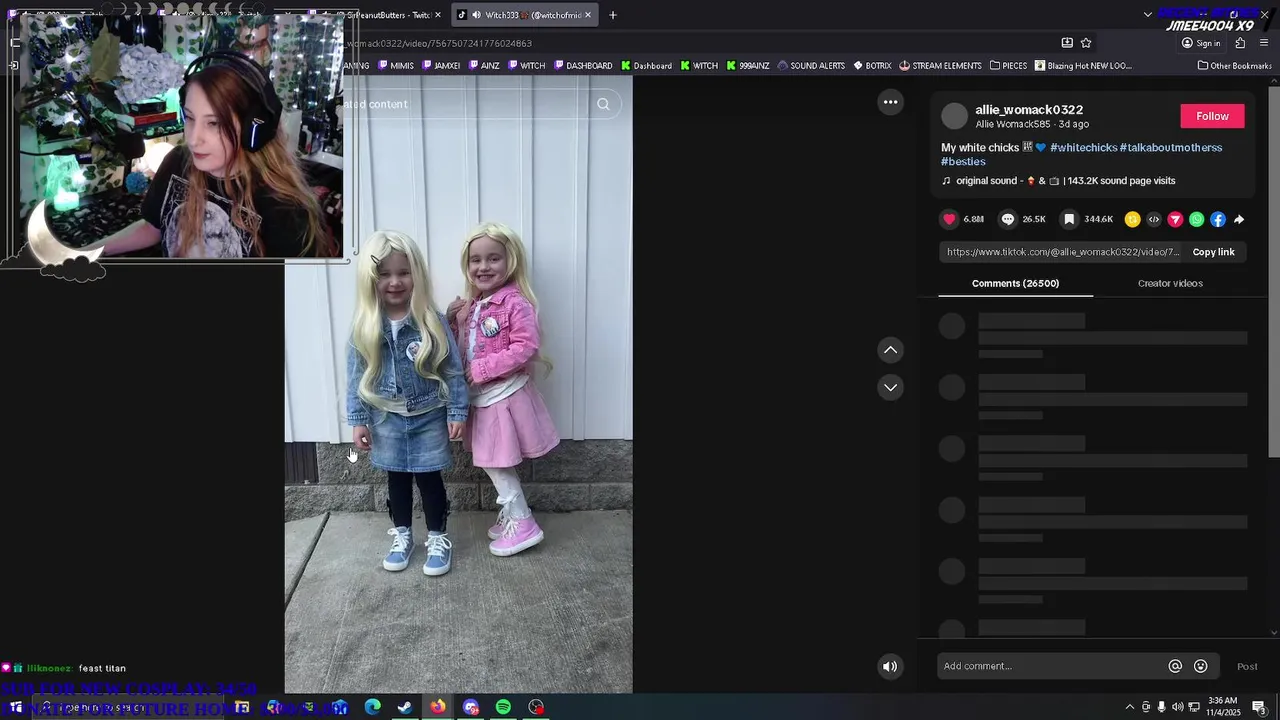Open Spotify from the taskbar

point(503,707)
